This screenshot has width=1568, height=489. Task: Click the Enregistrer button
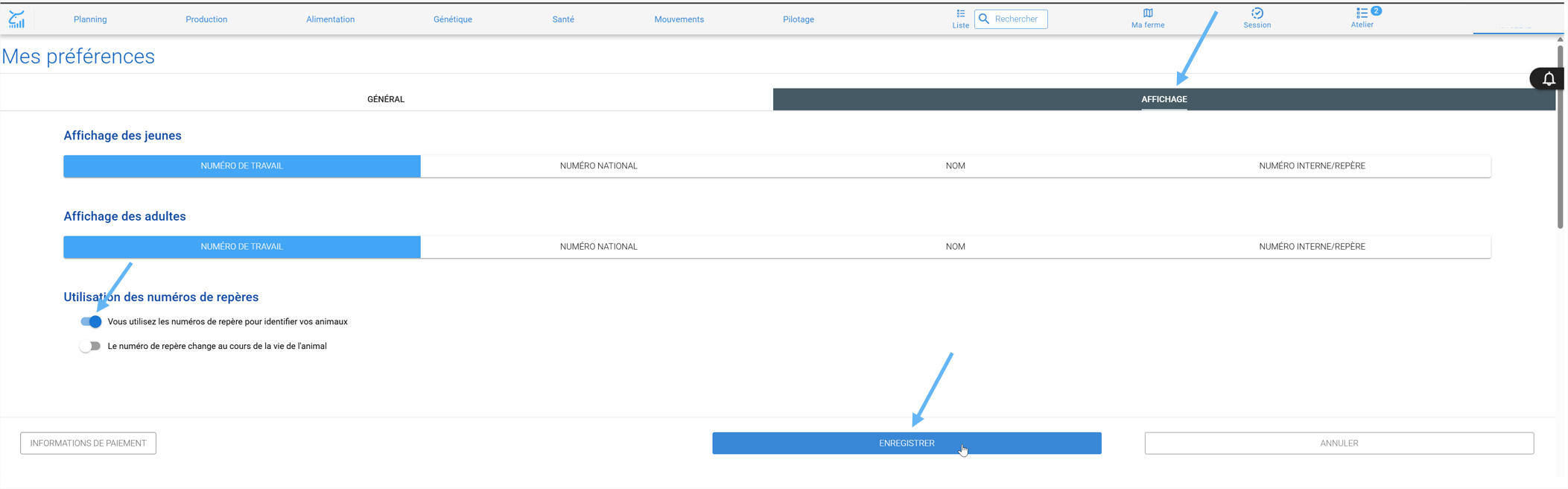[x=907, y=444]
